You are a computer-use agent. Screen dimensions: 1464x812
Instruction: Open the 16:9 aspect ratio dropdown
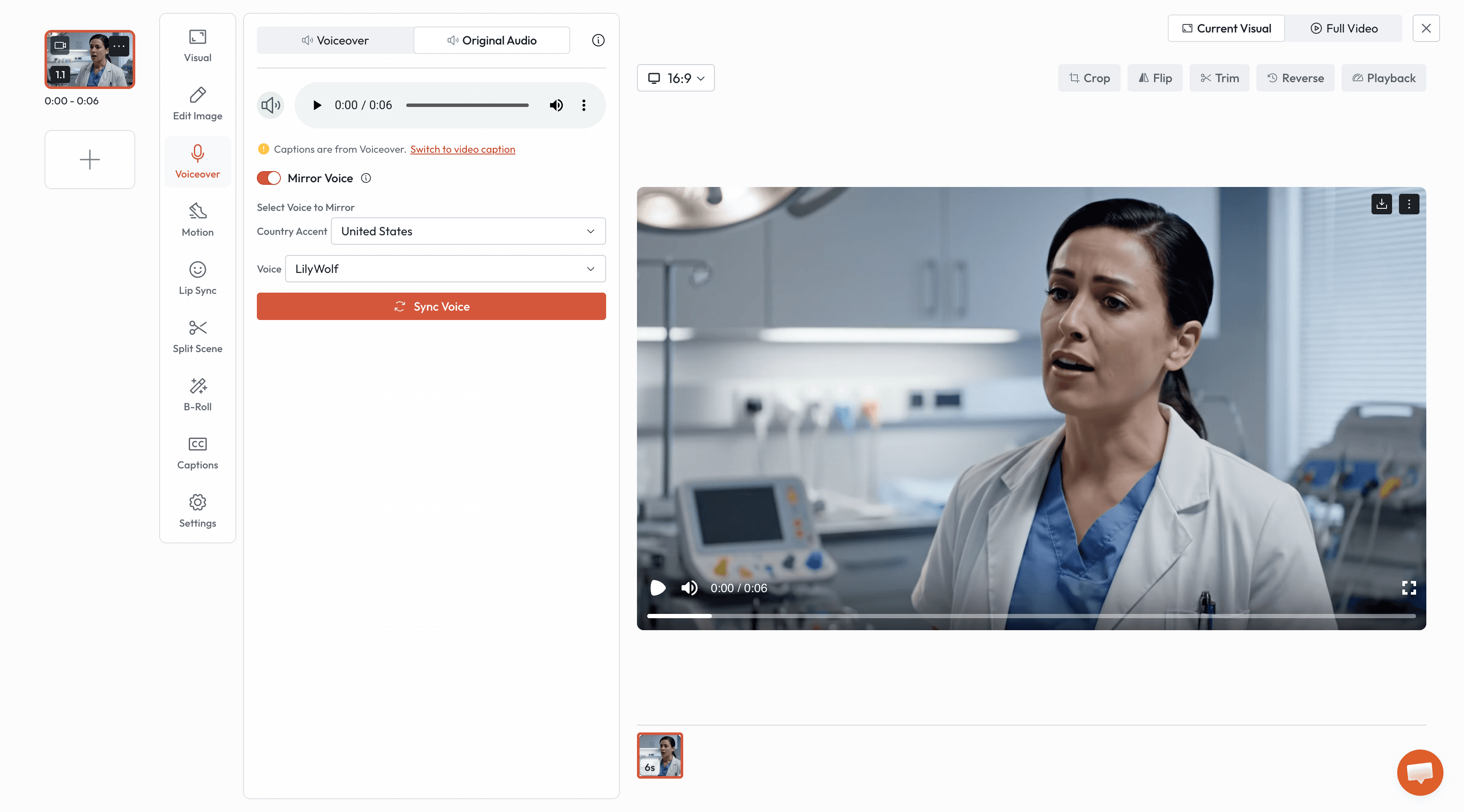tap(675, 78)
